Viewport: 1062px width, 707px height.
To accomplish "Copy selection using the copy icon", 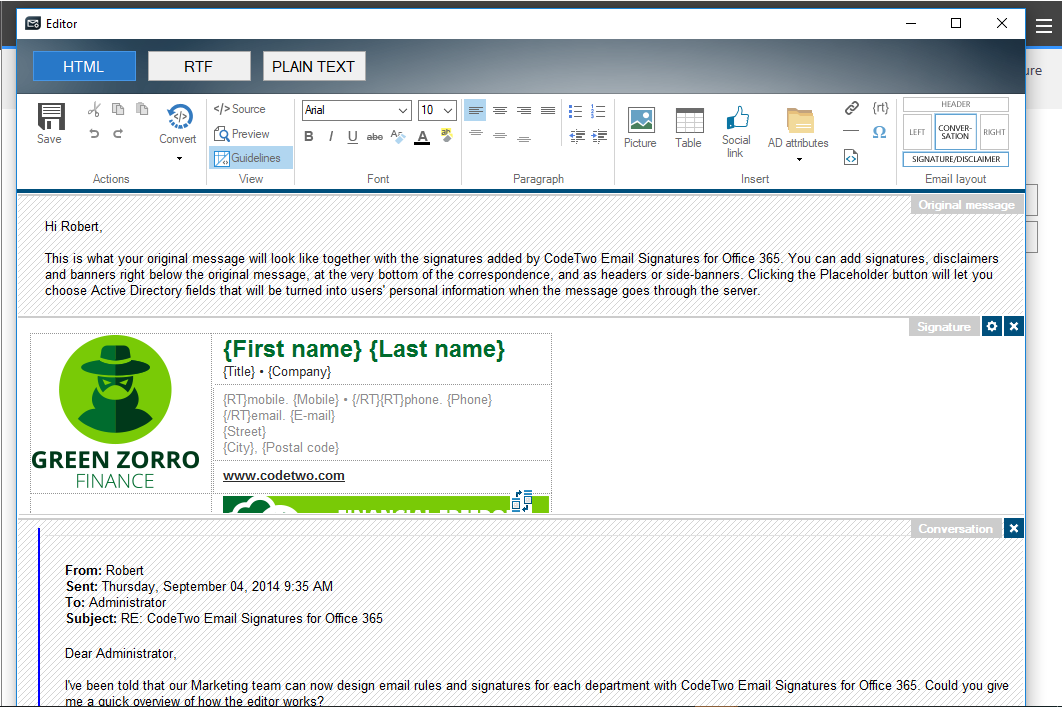I will pos(118,109).
